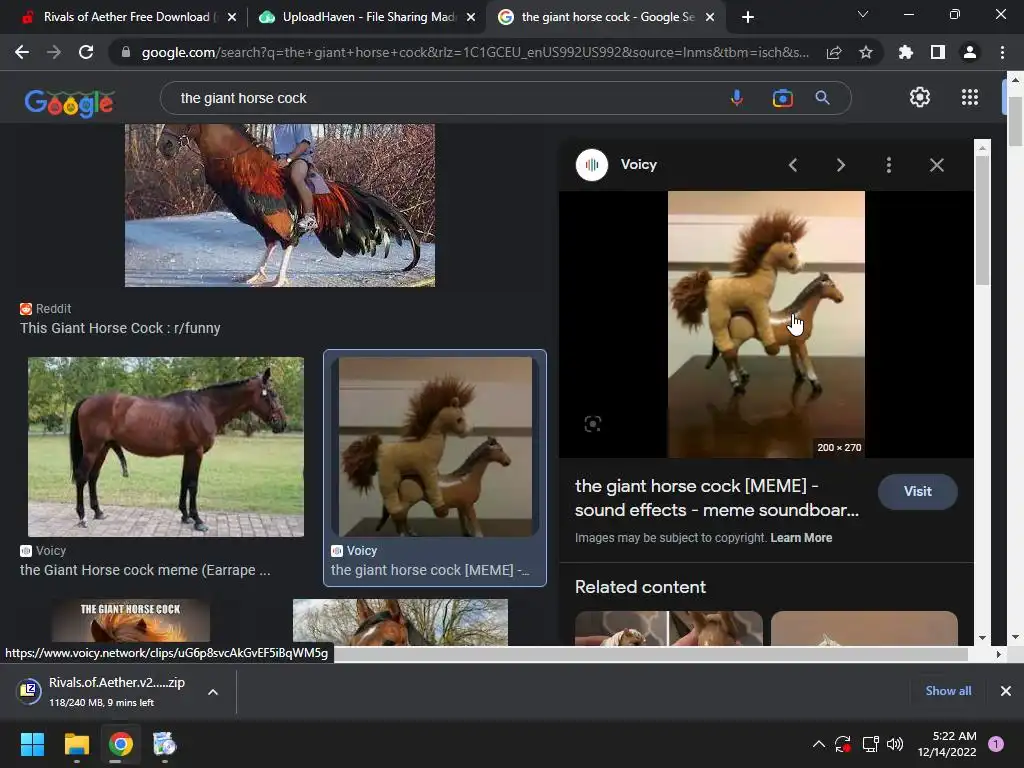Open the tab search chevron
Screen dimensions: 1024x768
(x=863, y=14)
